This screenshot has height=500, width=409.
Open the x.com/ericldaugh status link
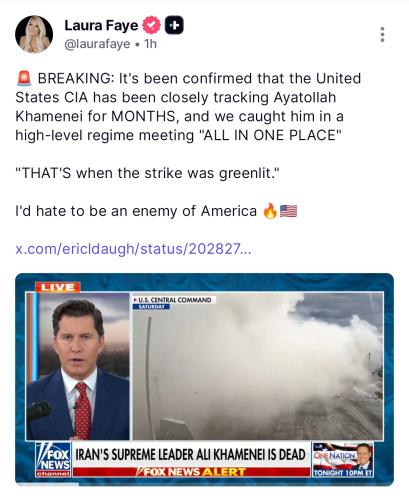pyautogui.click(x=133, y=249)
